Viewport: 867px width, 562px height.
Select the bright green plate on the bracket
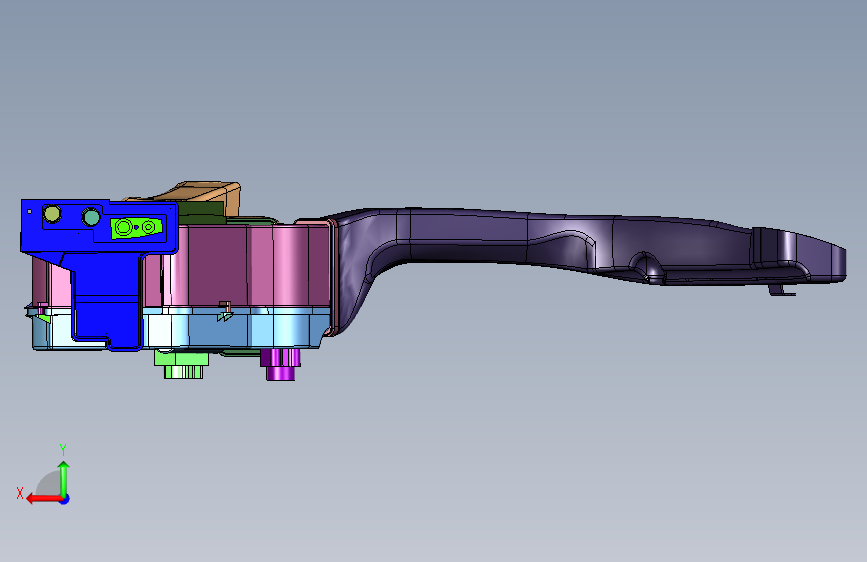pyautogui.click(x=138, y=227)
